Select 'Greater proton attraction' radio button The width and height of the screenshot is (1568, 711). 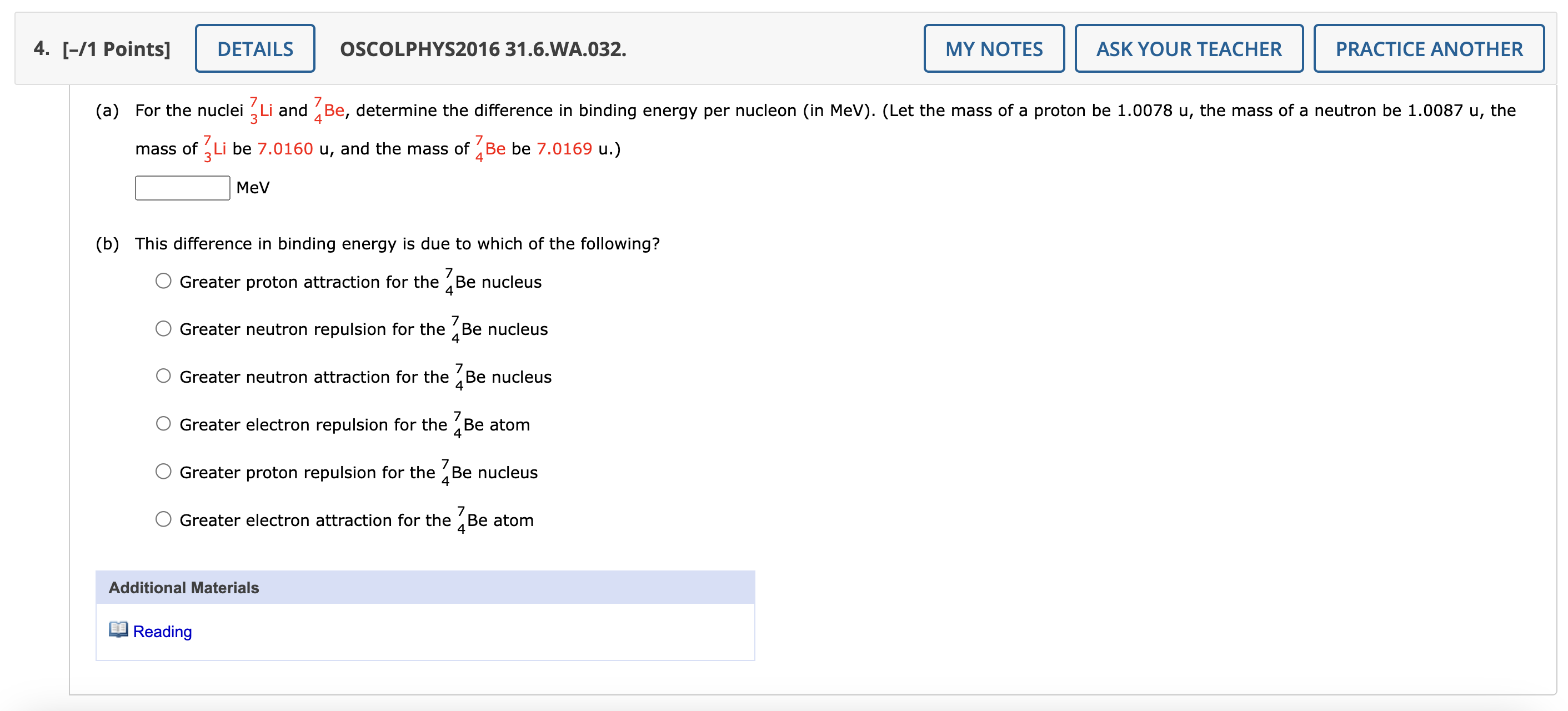(x=163, y=281)
